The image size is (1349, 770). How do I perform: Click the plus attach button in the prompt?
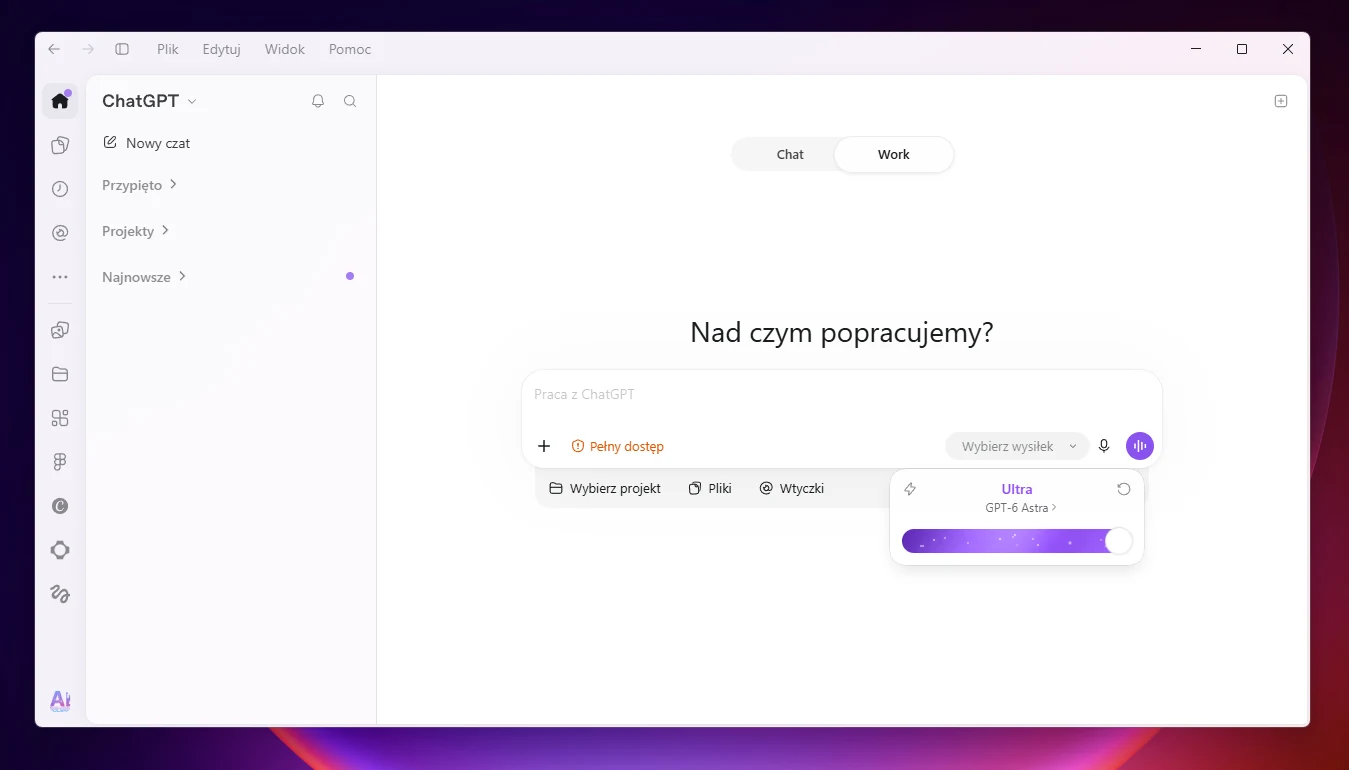click(x=544, y=446)
